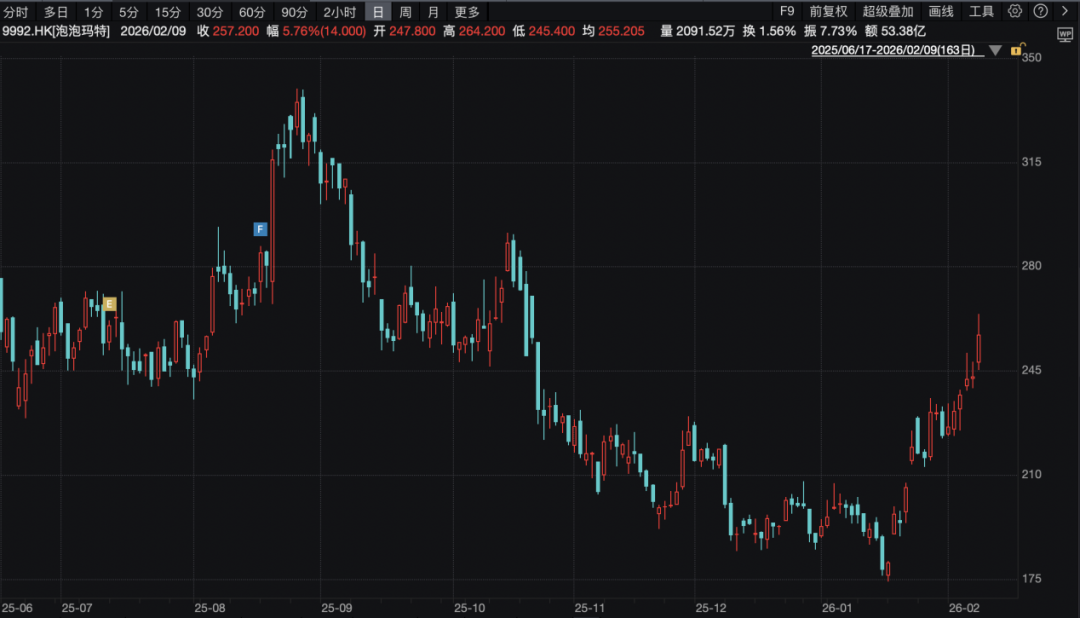Select the 30分 interval tab
This screenshot has width=1080, height=618.
209,12
